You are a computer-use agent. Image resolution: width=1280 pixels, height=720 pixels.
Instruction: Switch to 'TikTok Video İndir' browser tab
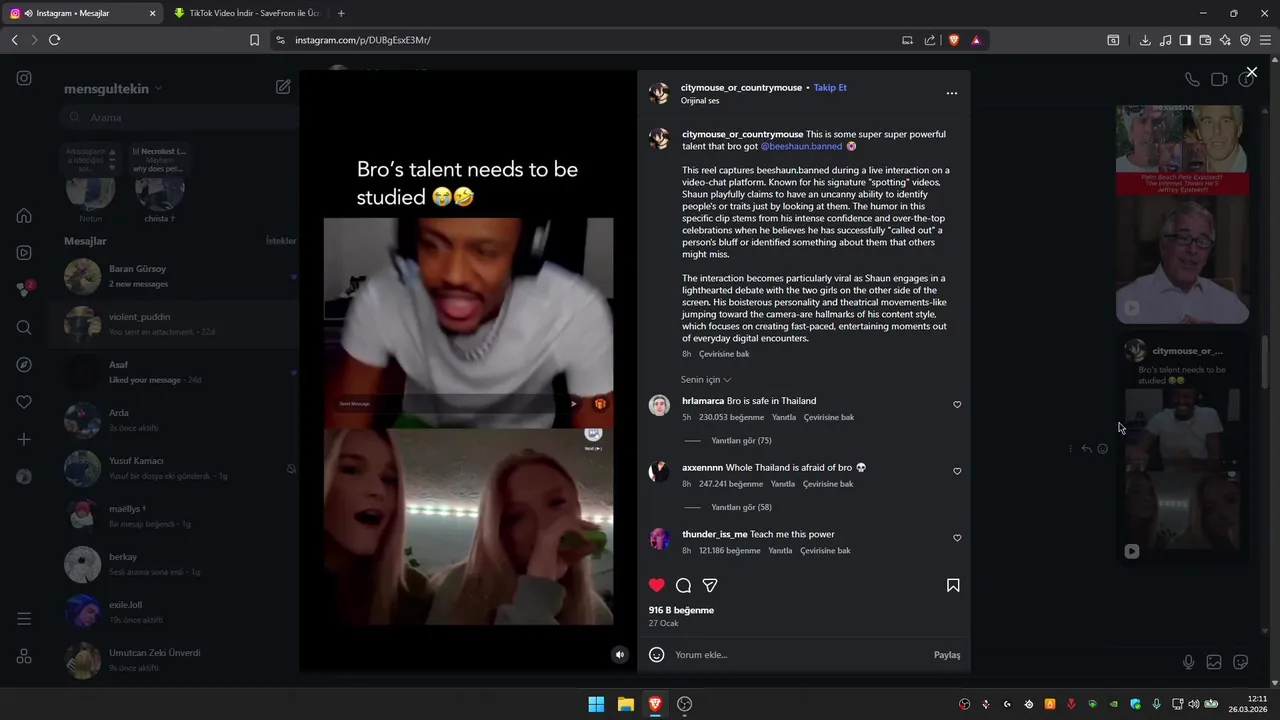pos(247,13)
